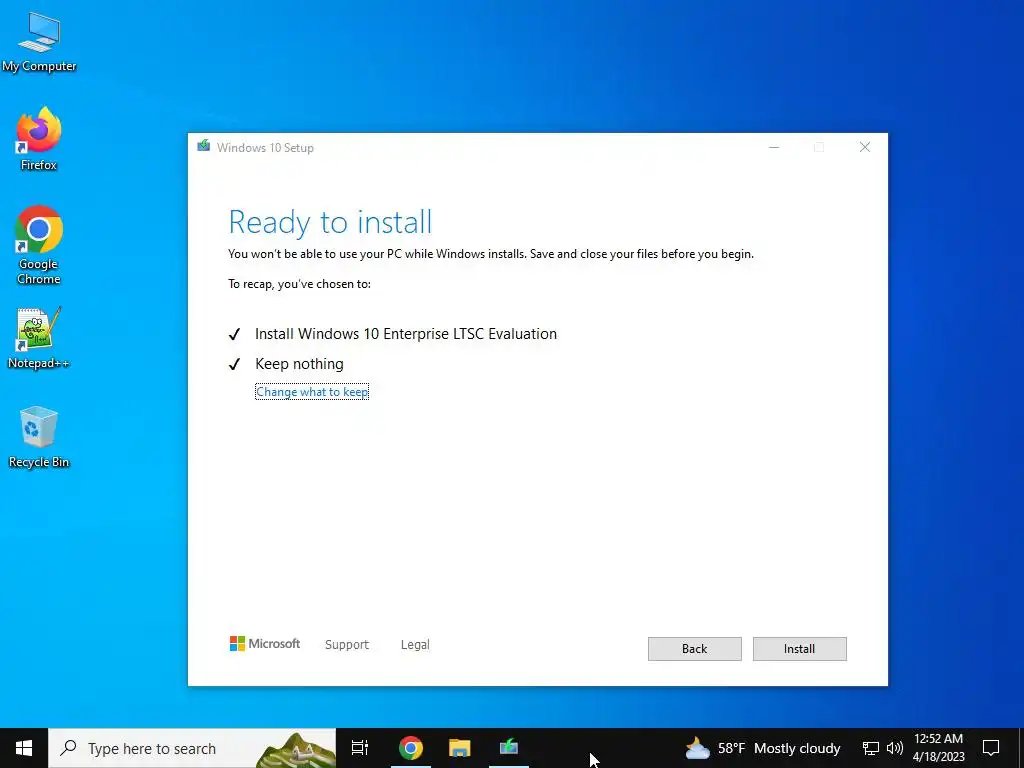Minimize the Windows 10 Setup window
The width and height of the screenshot is (1024, 768).
coord(774,147)
